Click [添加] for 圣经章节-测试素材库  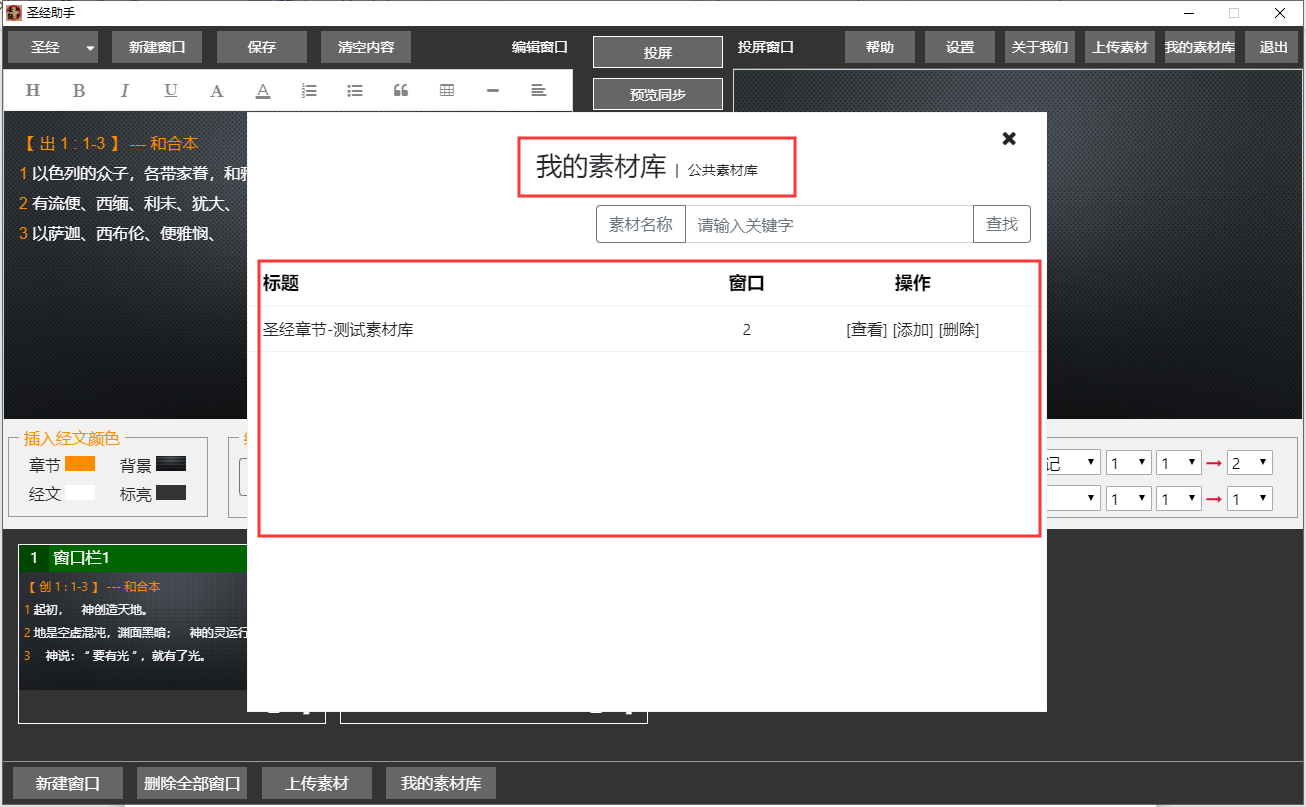(912, 330)
